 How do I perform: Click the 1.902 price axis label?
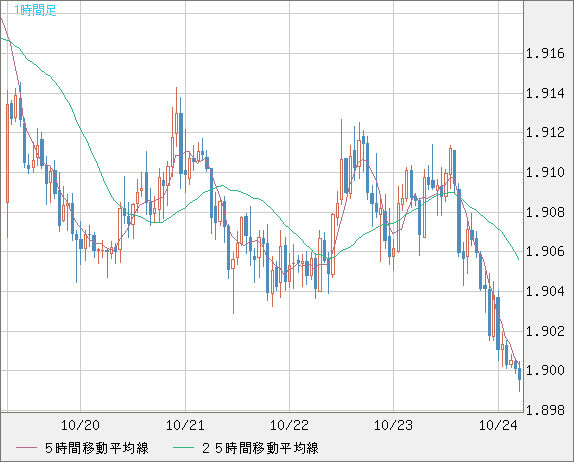pos(545,331)
